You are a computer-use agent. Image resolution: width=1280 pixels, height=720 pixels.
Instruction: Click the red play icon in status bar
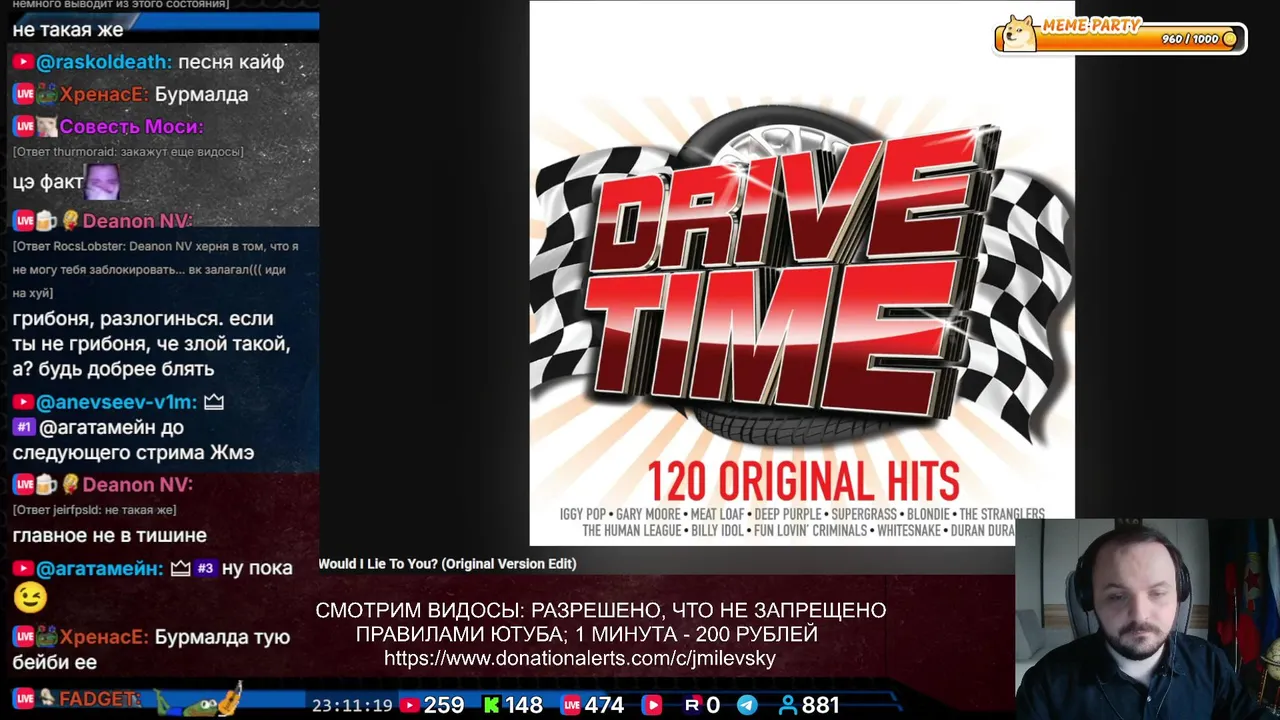coord(652,706)
